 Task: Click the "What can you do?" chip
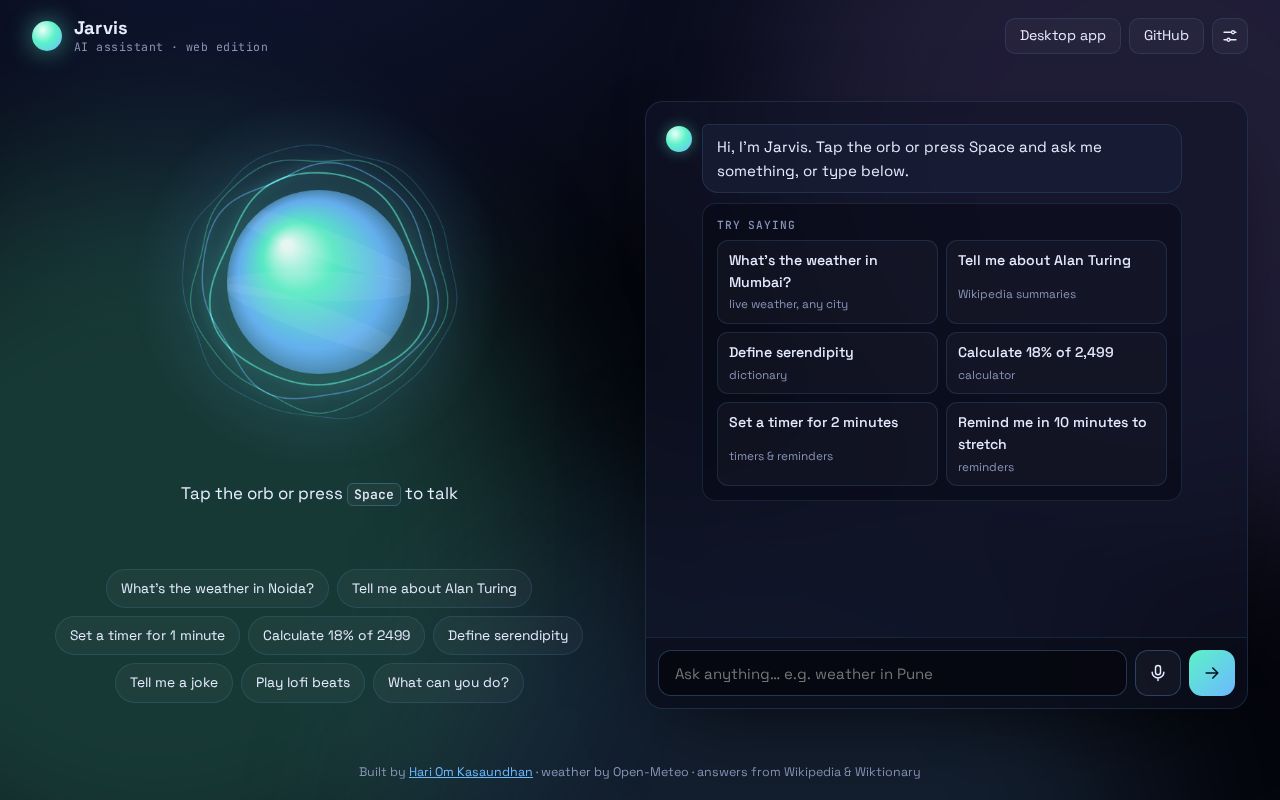click(448, 682)
